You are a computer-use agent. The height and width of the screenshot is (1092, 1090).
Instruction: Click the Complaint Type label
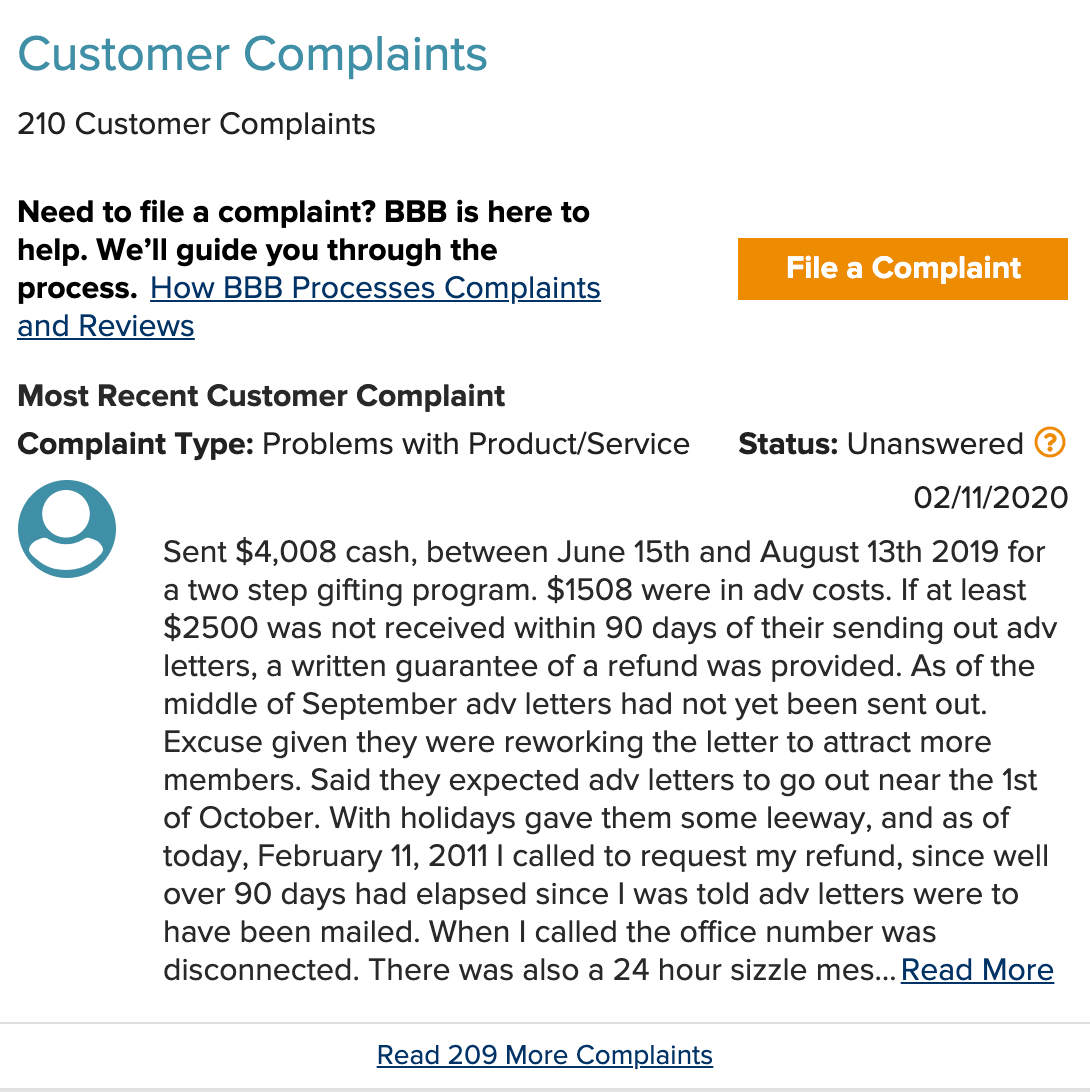136,444
